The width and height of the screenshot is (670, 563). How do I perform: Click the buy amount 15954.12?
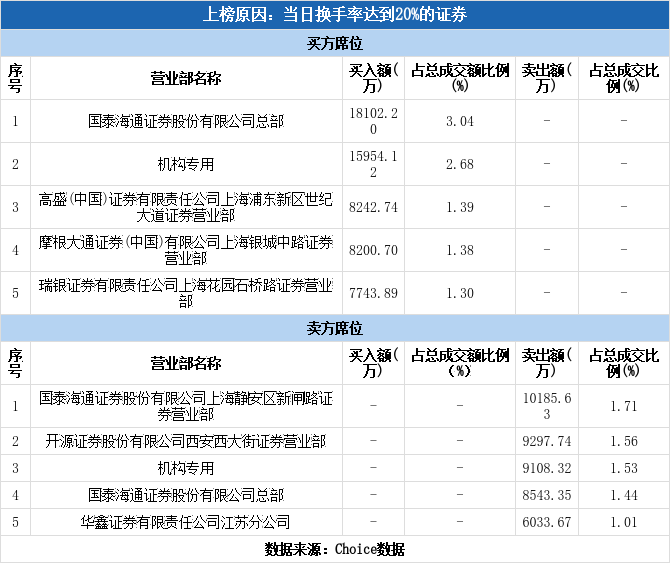373,164
